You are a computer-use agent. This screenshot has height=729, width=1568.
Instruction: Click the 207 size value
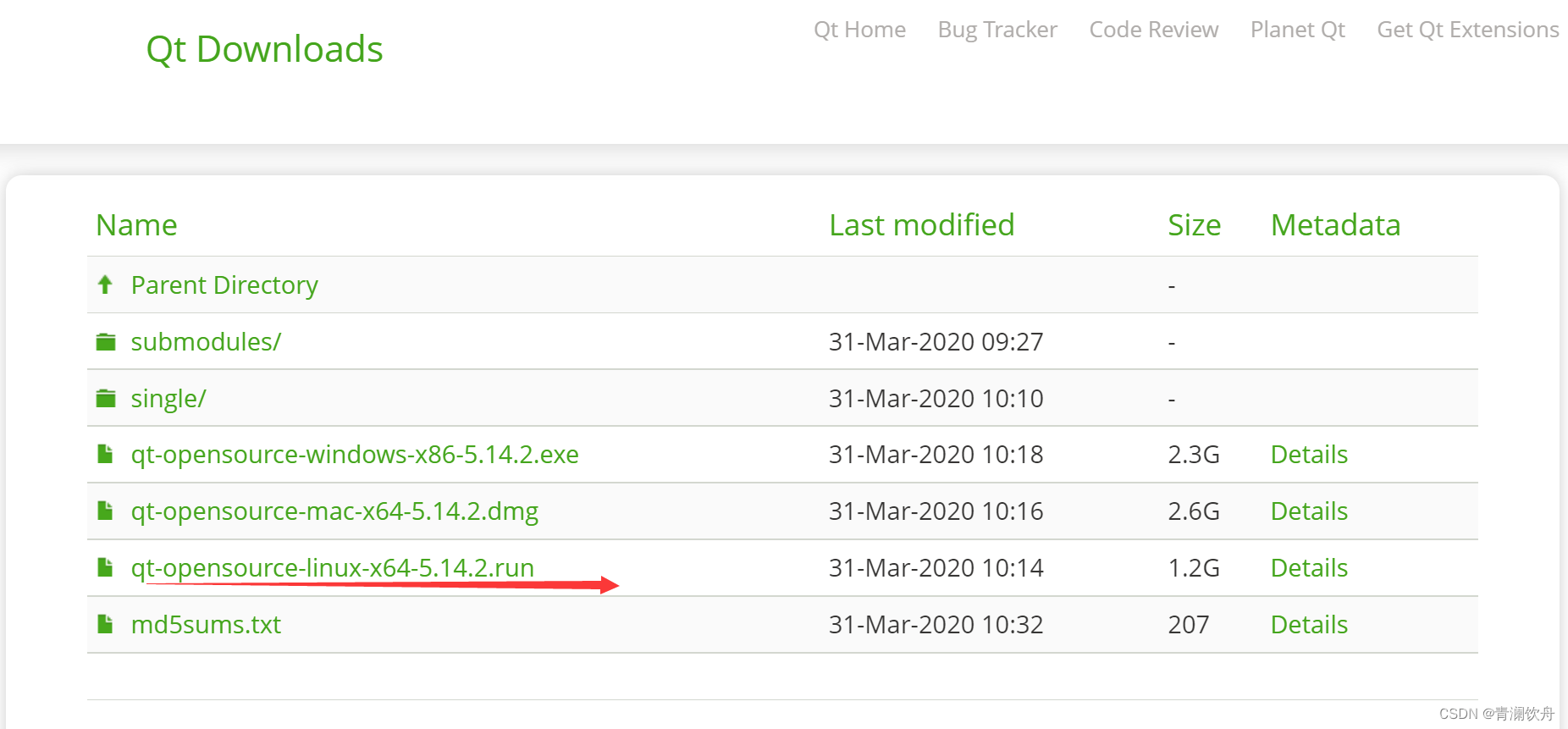click(x=1188, y=625)
